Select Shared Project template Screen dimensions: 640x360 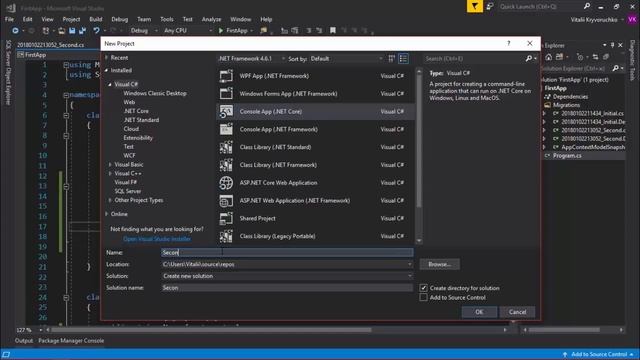tap(315, 218)
